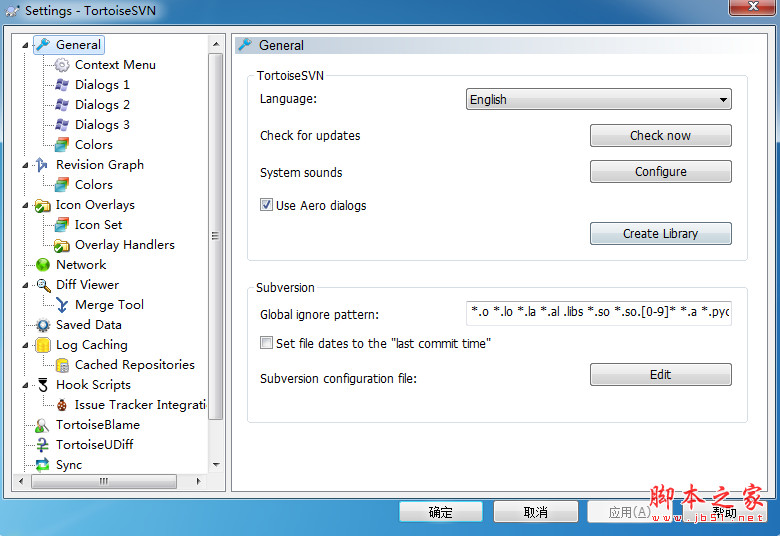Close the Settings window
The height and width of the screenshot is (536, 780).
(753, 6)
